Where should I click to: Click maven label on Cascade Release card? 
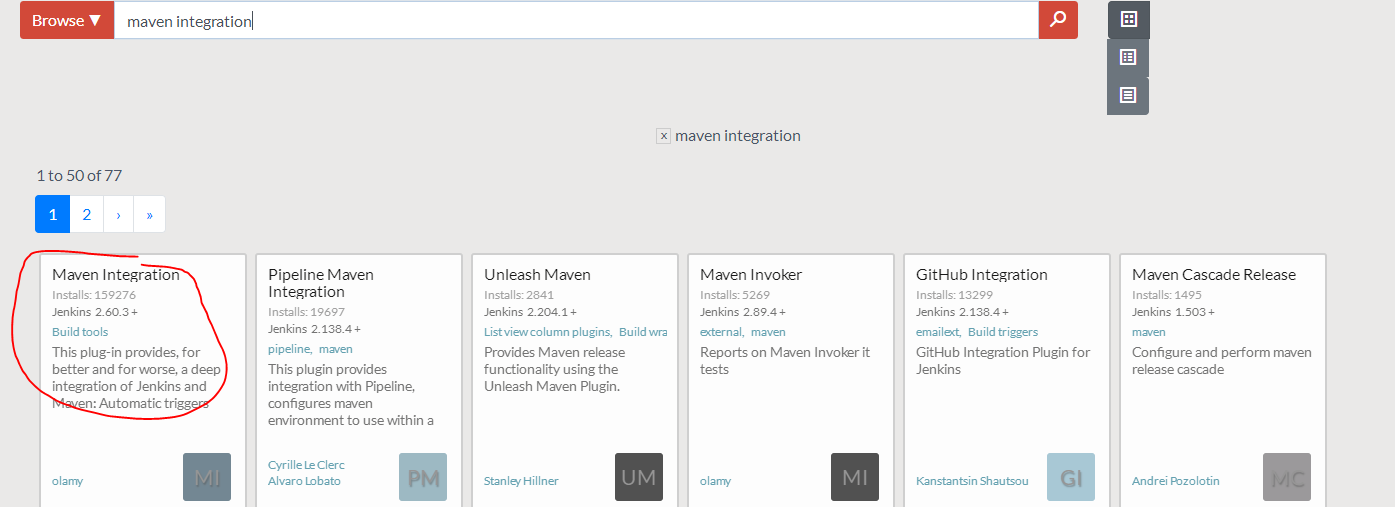click(1149, 332)
